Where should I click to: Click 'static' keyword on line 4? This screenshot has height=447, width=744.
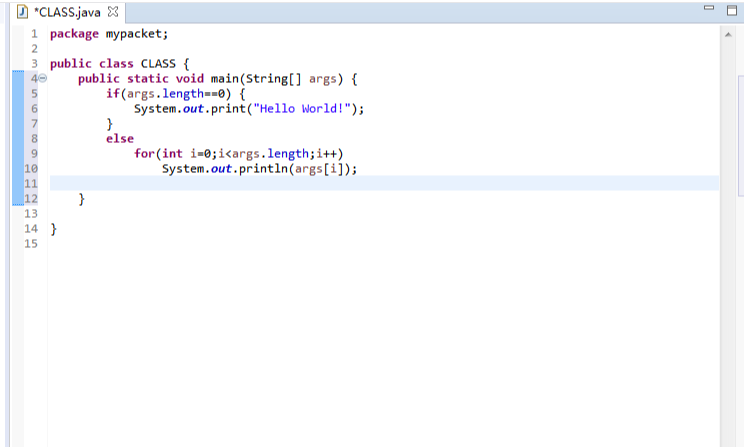(148, 79)
